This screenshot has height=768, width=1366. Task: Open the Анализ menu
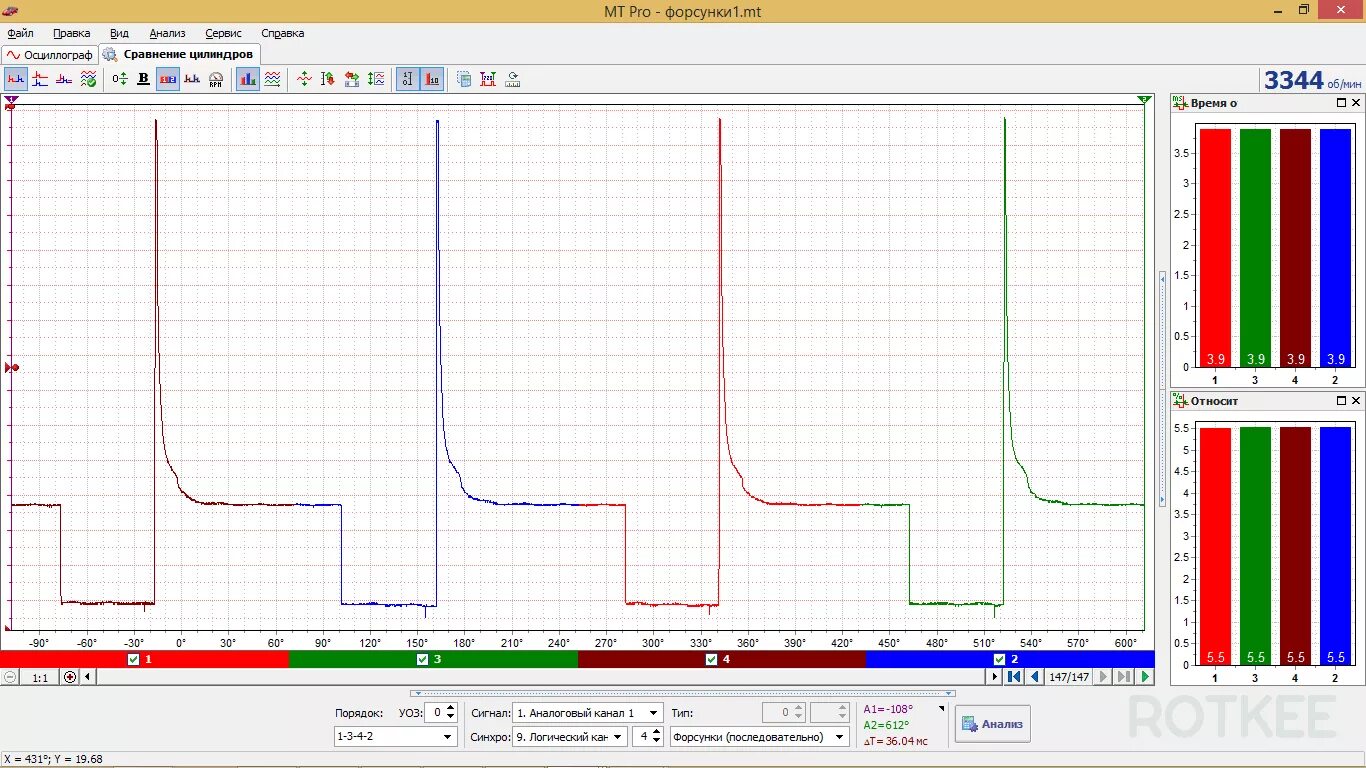(x=167, y=33)
